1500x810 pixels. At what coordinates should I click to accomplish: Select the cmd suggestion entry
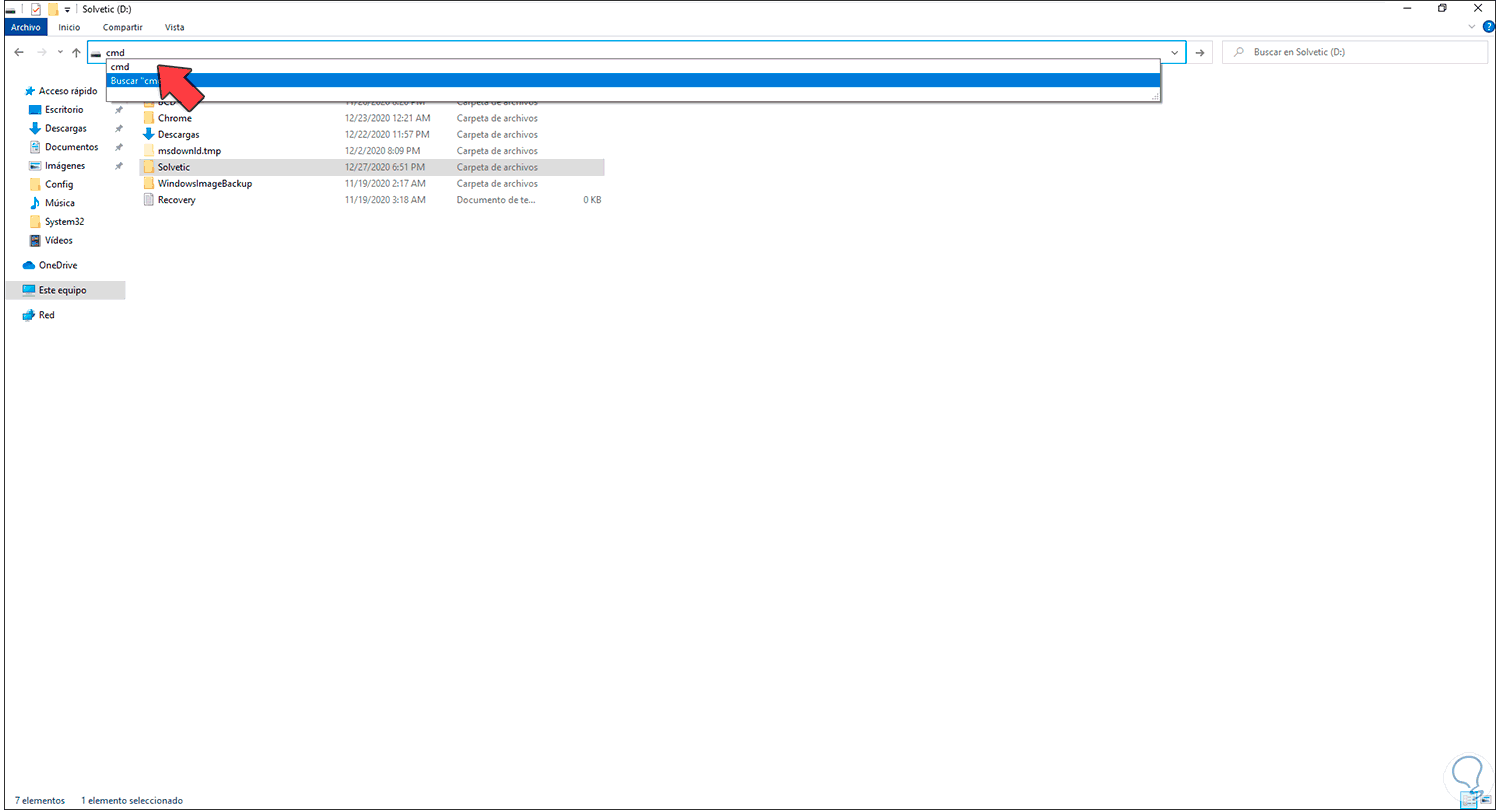tap(119, 66)
